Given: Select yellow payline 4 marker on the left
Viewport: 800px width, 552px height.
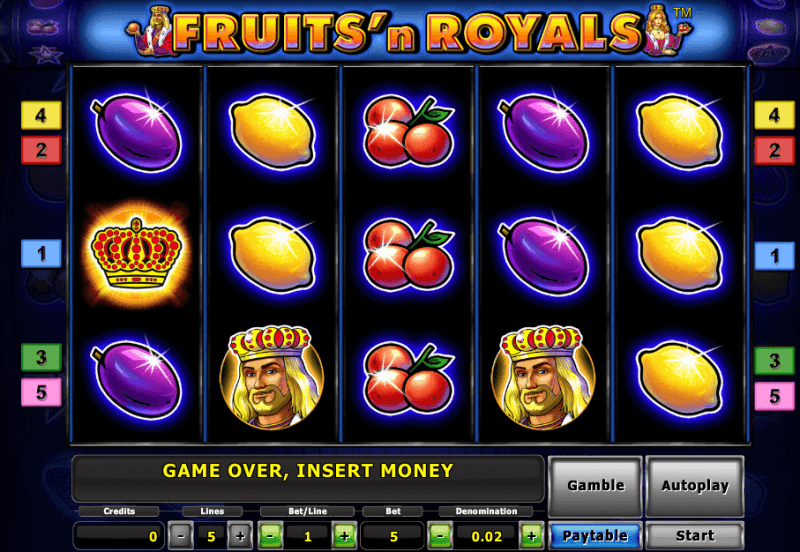Looking at the screenshot, I should pos(41,115).
